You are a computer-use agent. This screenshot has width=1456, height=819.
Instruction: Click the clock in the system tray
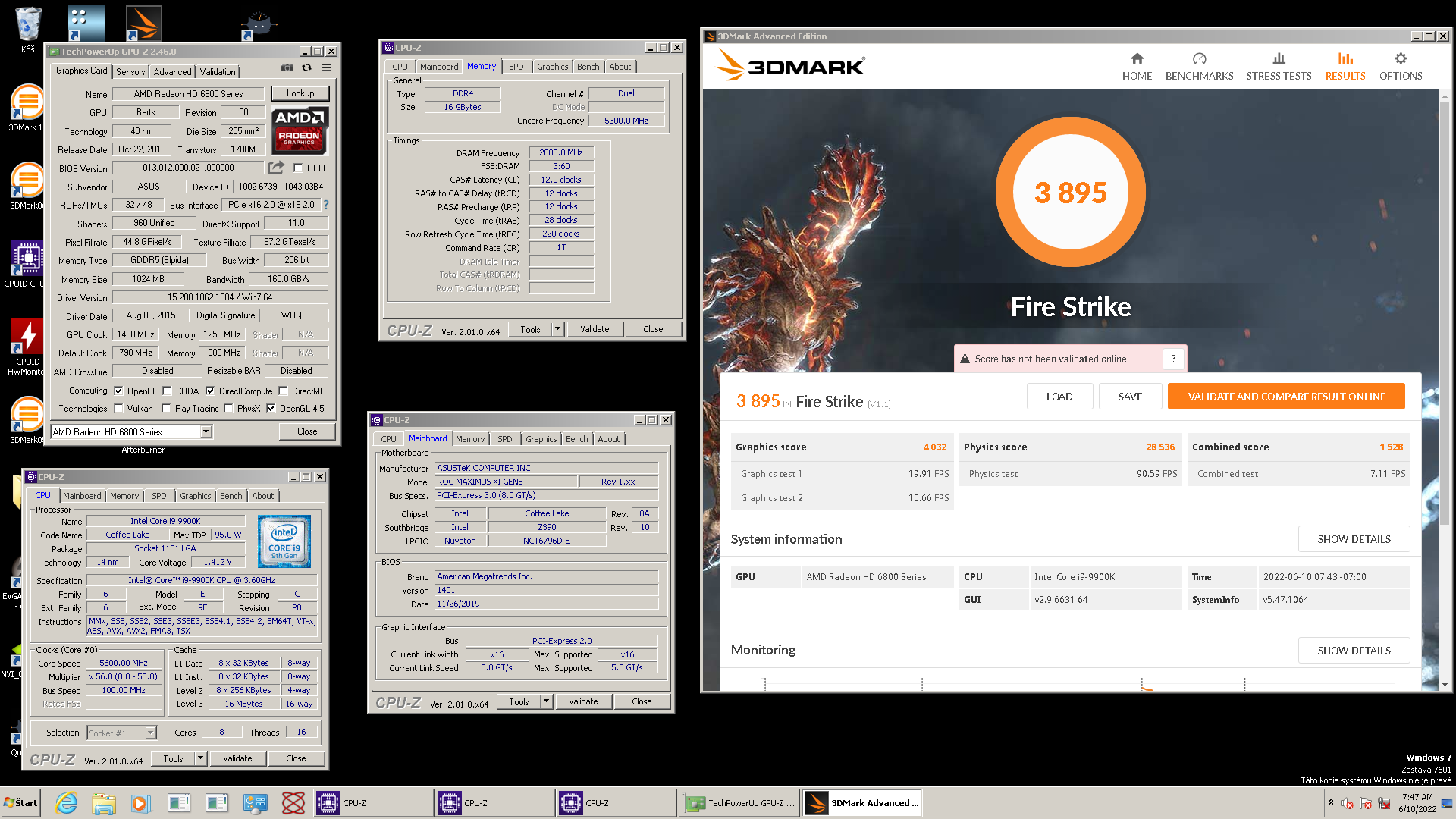(x=1417, y=803)
